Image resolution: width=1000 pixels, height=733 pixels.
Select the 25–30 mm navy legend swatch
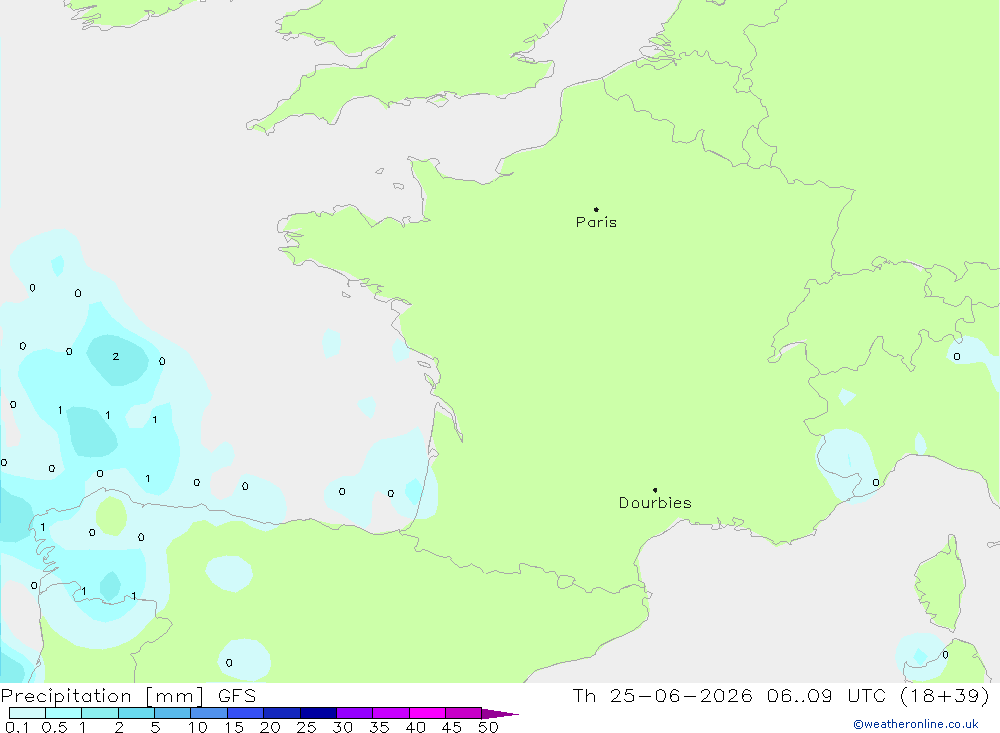click(x=318, y=713)
